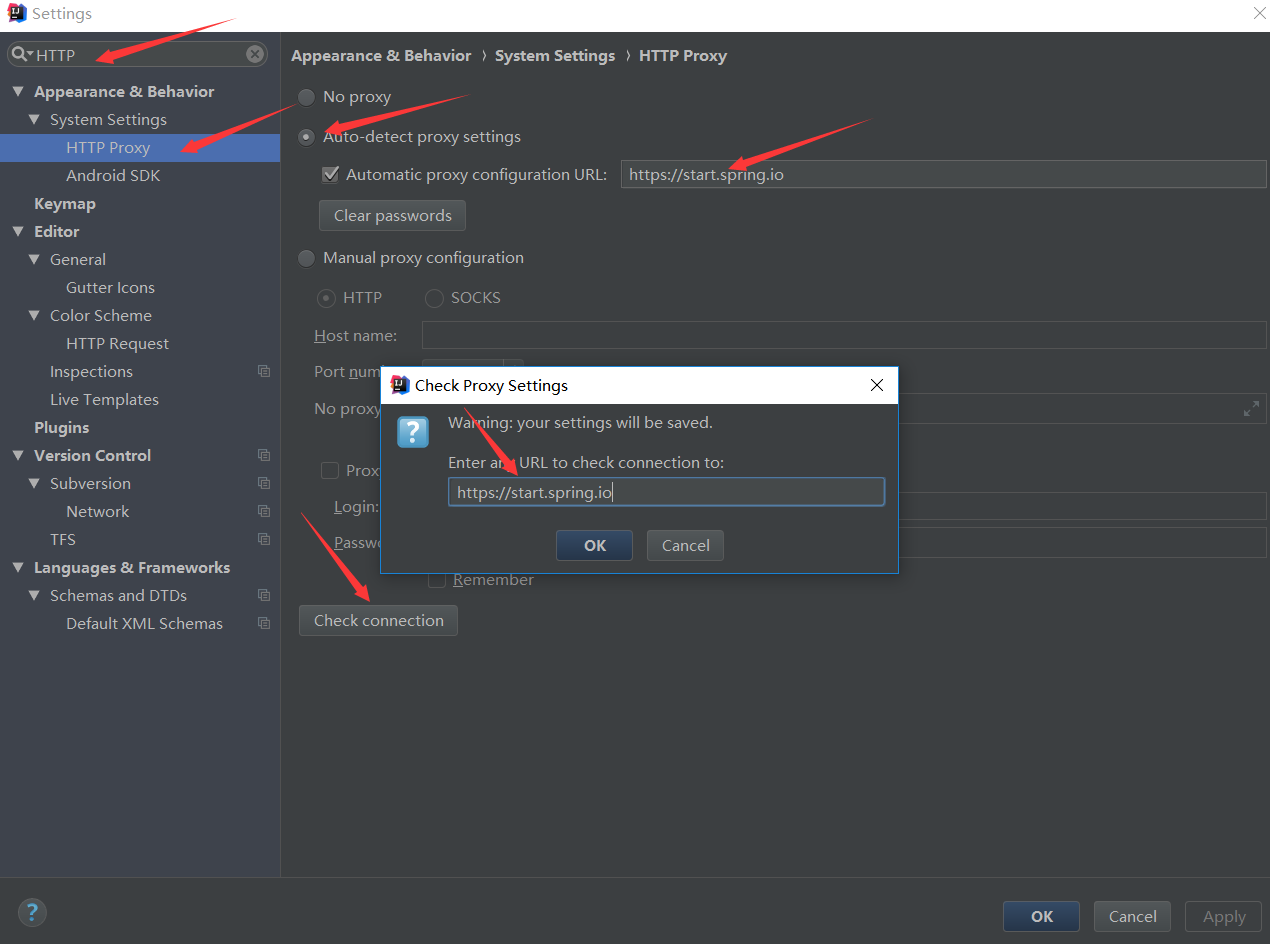Toggle Automatic proxy configuration URL checkbox
The width and height of the screenshot is (1270, 944).
(330, 174)
